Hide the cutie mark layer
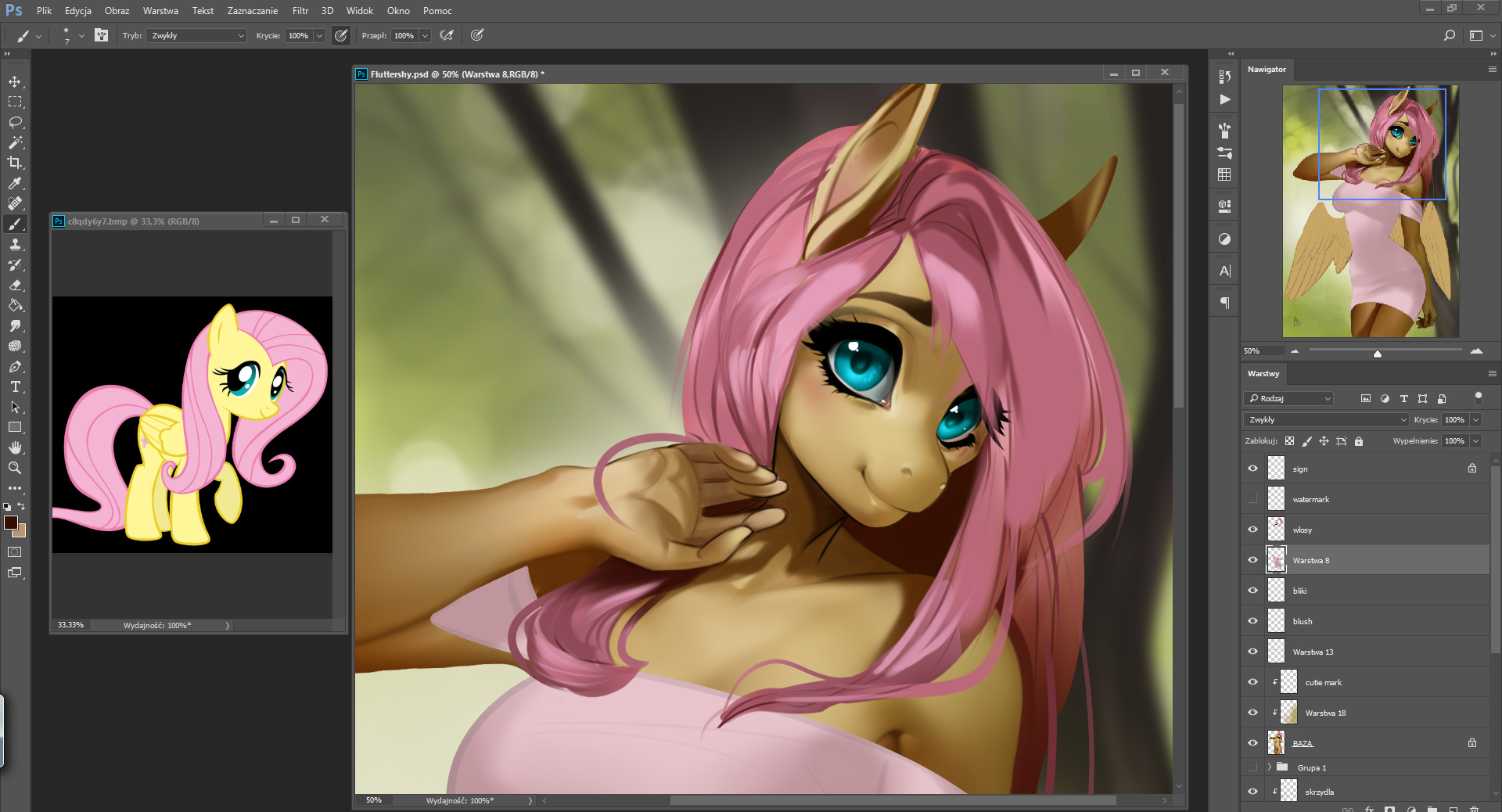The height and width of the screenshot is (812, 1502). [x=1252, y=682]
